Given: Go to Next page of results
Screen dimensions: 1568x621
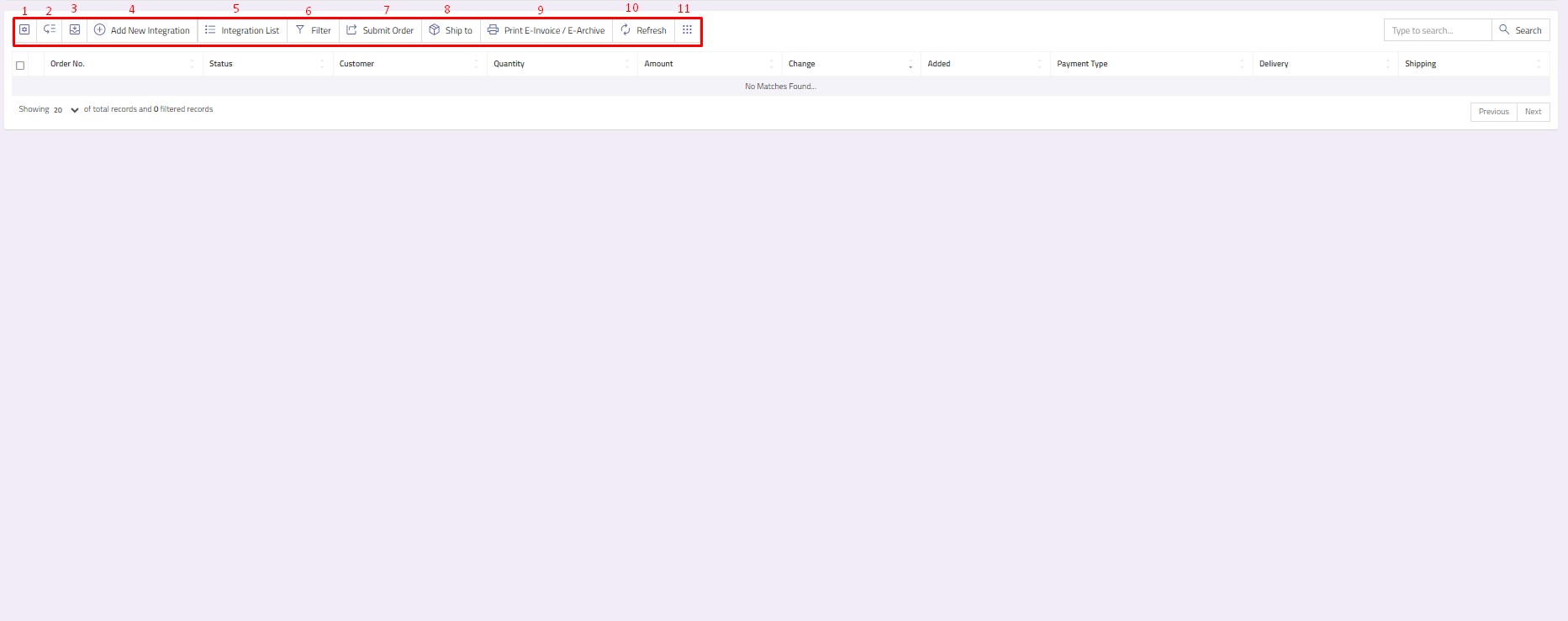Looking at the screenshot, I should (x=1533, y=112).
